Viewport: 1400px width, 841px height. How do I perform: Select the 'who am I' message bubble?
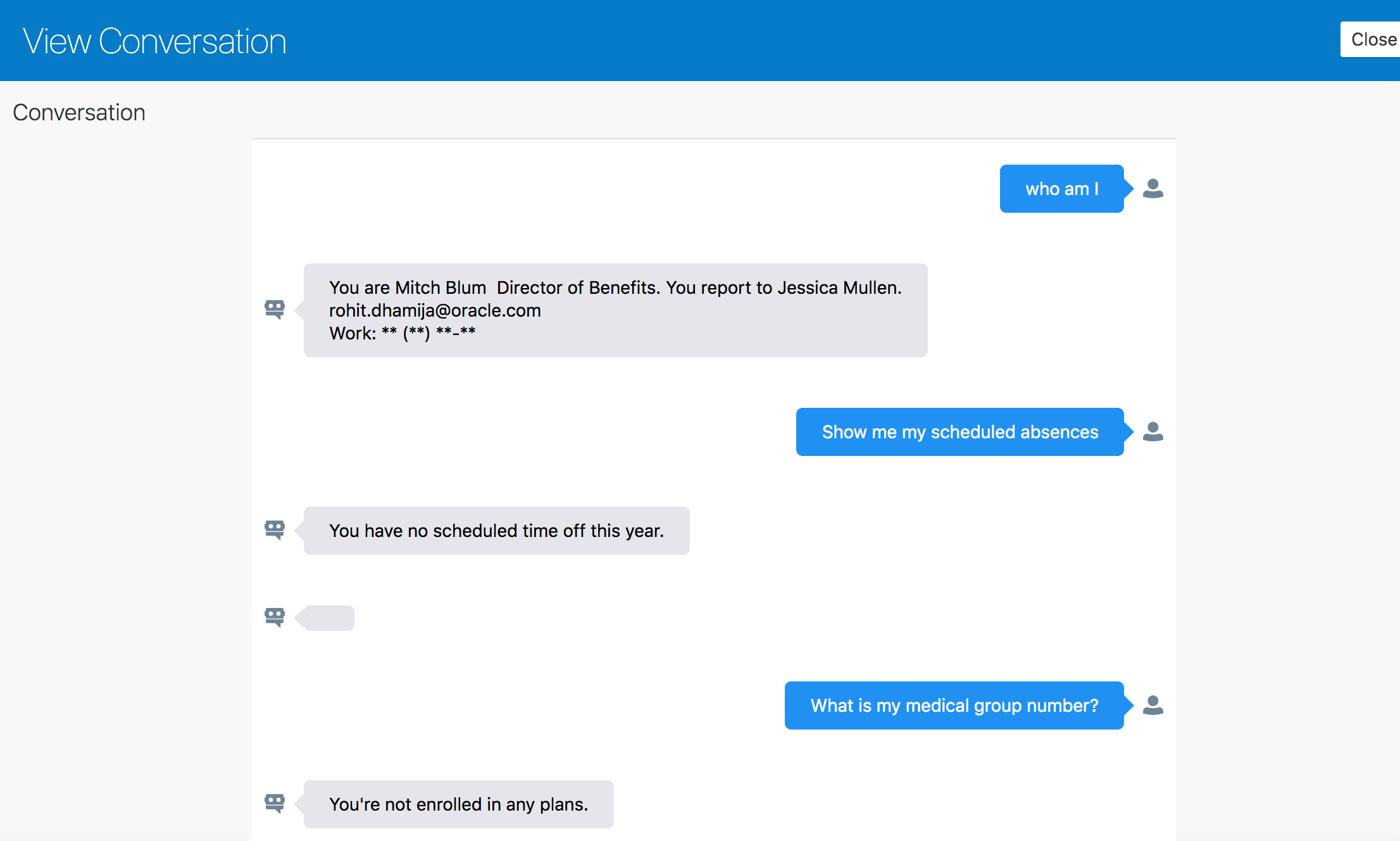1062,189
